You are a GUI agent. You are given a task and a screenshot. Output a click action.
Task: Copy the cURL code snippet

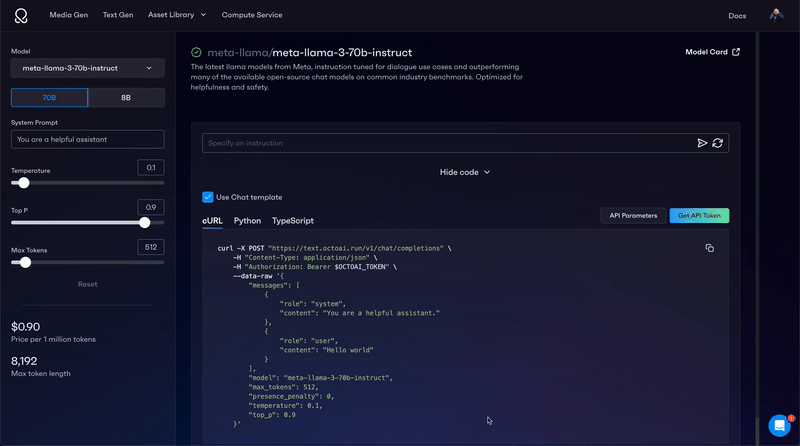(x=709, y=248)
